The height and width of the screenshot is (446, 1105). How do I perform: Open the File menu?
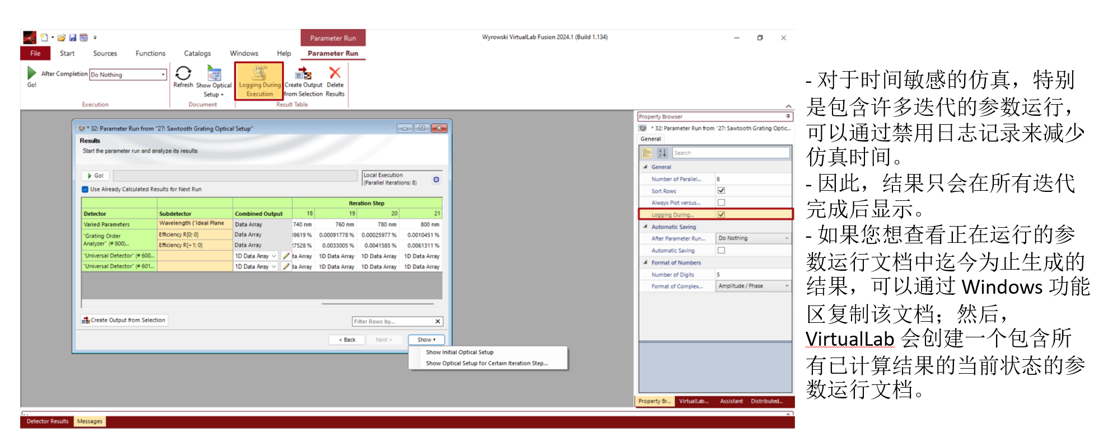[35, 53]
